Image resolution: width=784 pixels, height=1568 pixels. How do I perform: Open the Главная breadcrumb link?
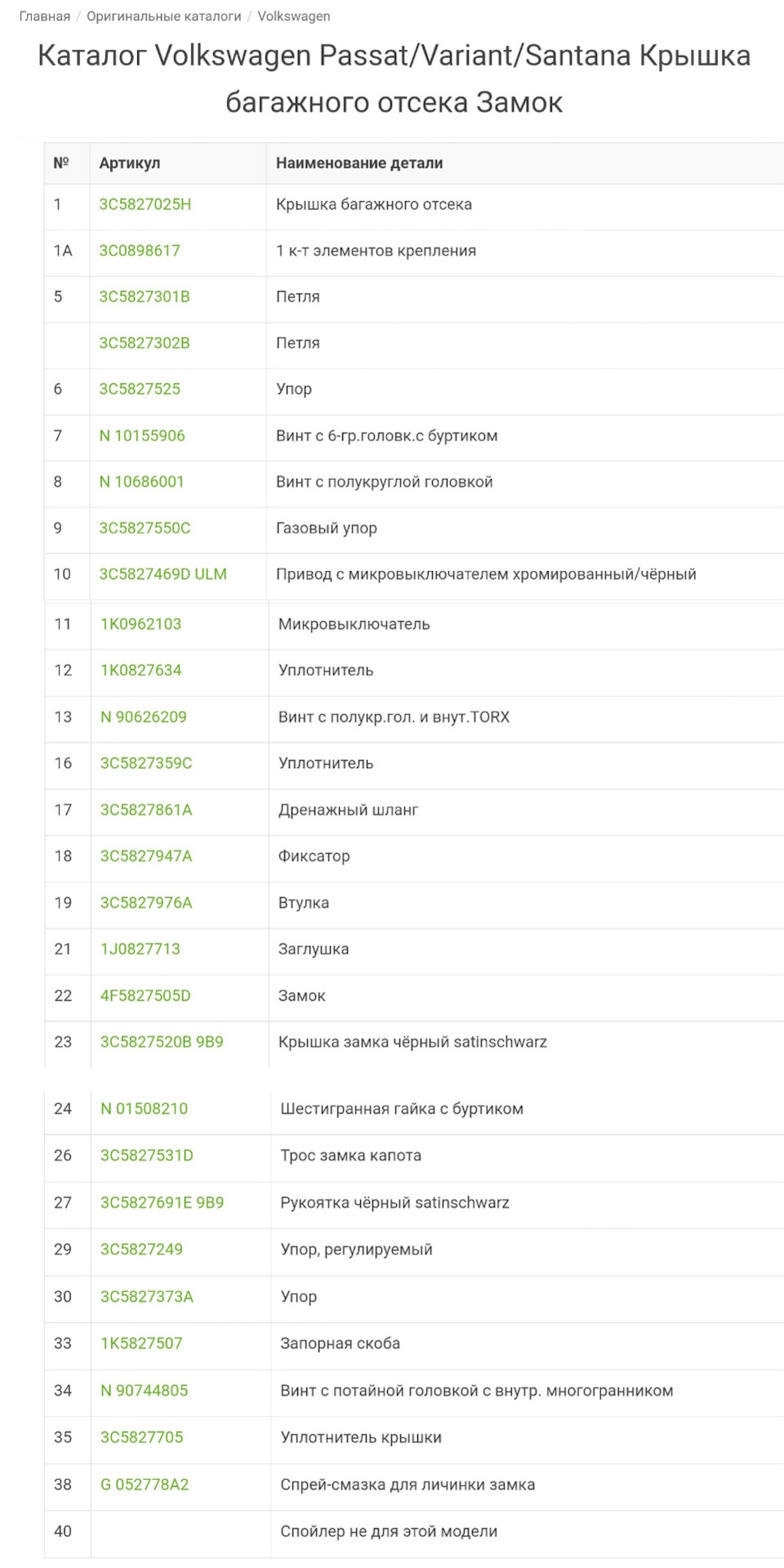[45, 16]
